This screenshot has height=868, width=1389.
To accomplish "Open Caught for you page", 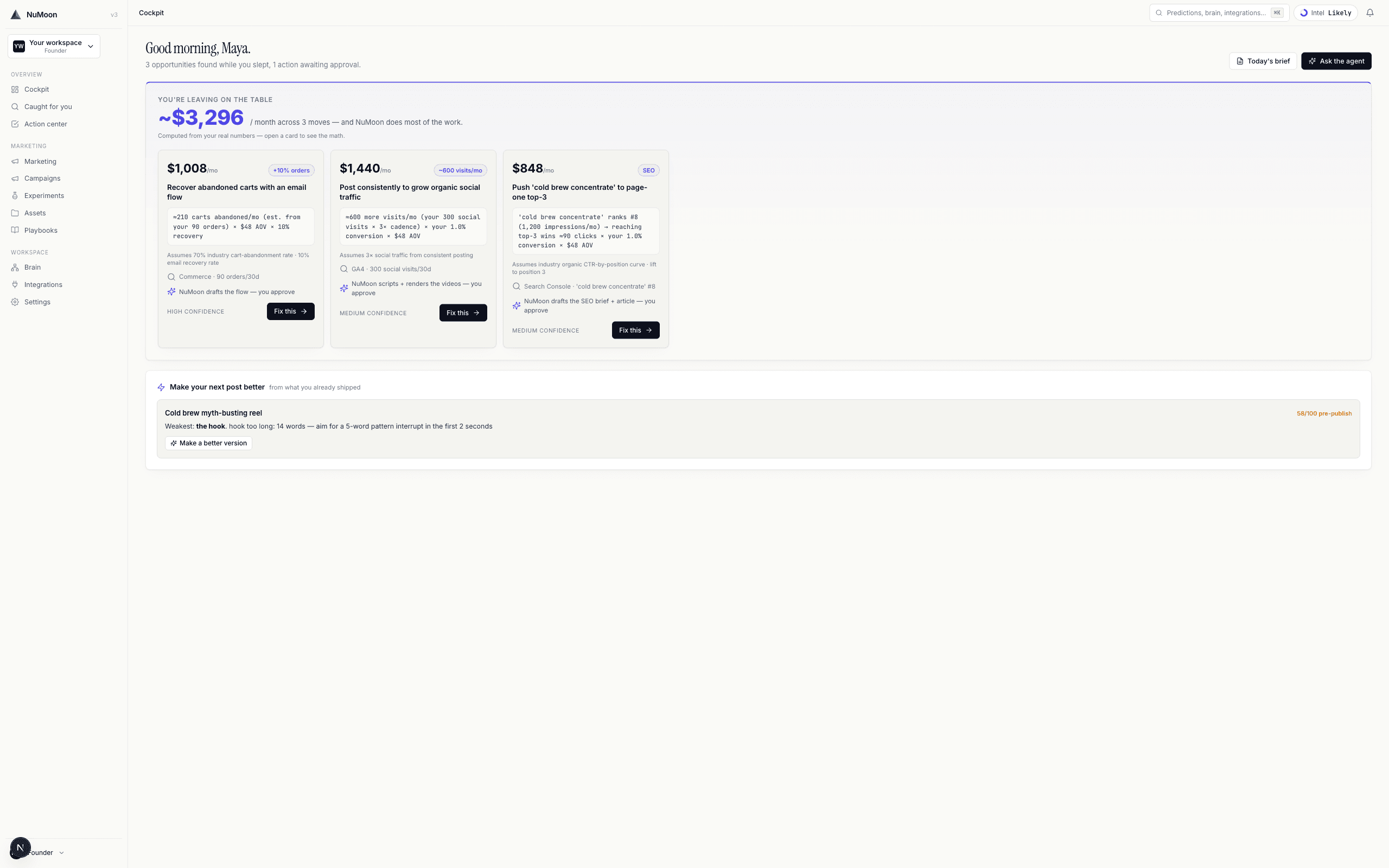I will coord(48,107).
